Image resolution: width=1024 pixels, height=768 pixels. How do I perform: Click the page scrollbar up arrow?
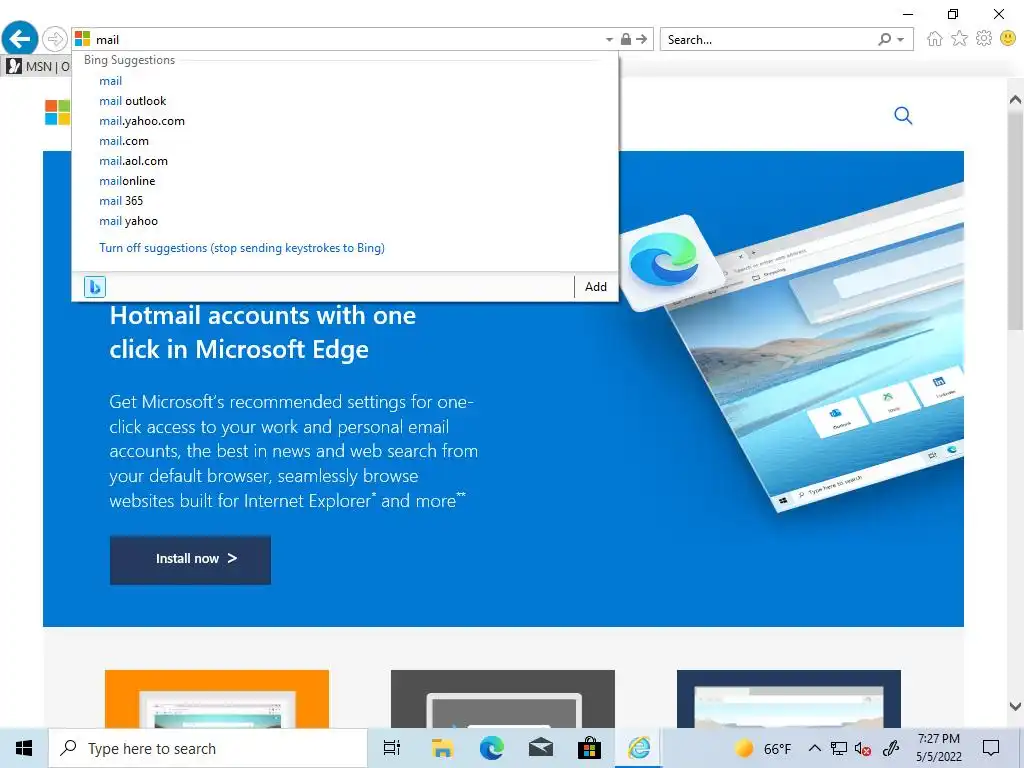1015,100
